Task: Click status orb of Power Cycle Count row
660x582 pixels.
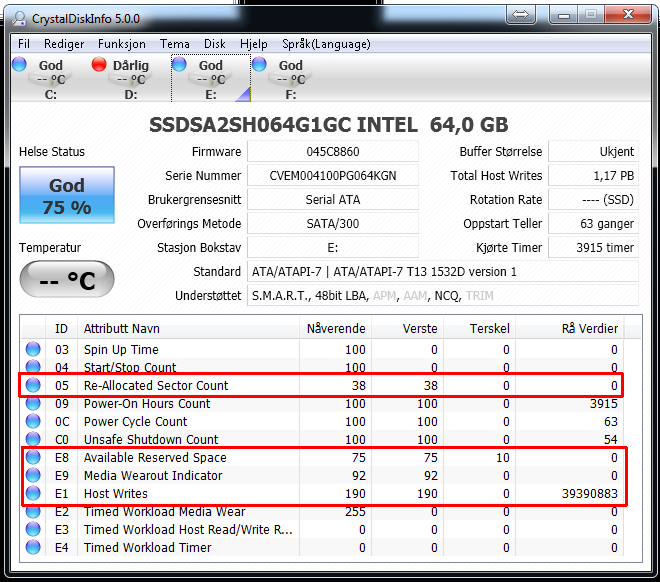Action: pyautogui.click(x=33, y=421)
